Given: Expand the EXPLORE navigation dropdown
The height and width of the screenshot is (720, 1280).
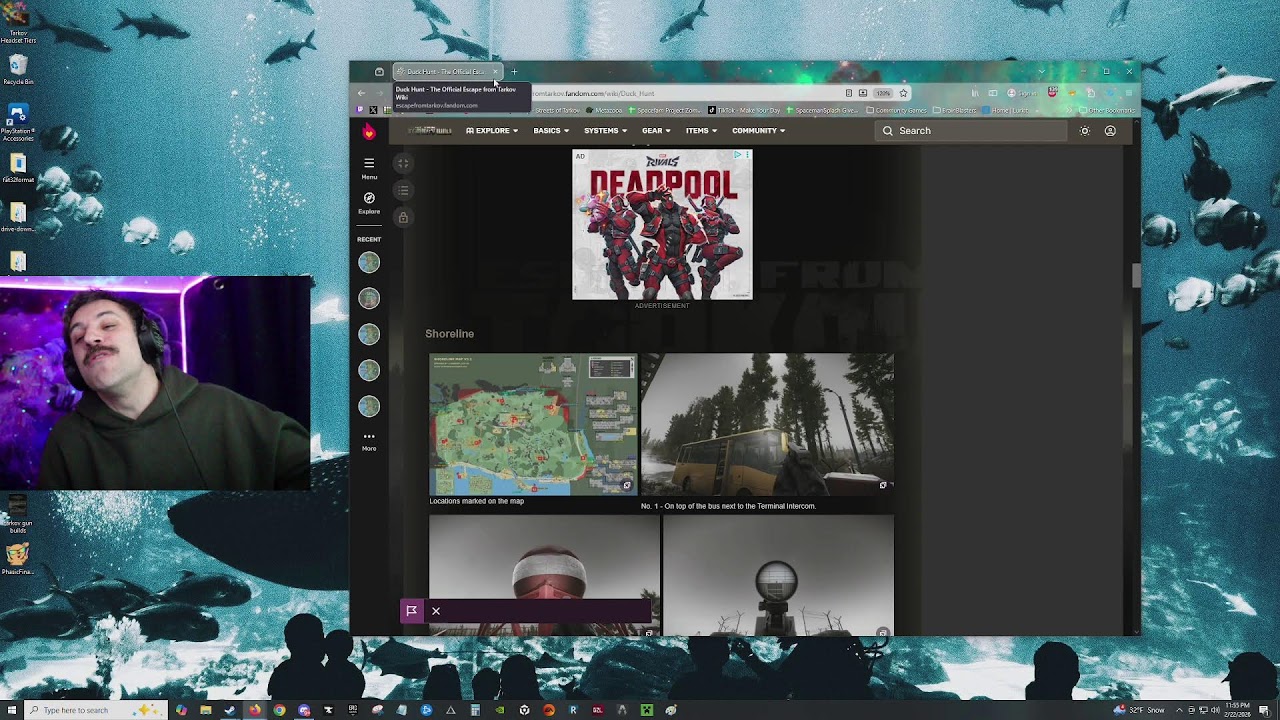Looking at the screenshot, I should (491, 131).
